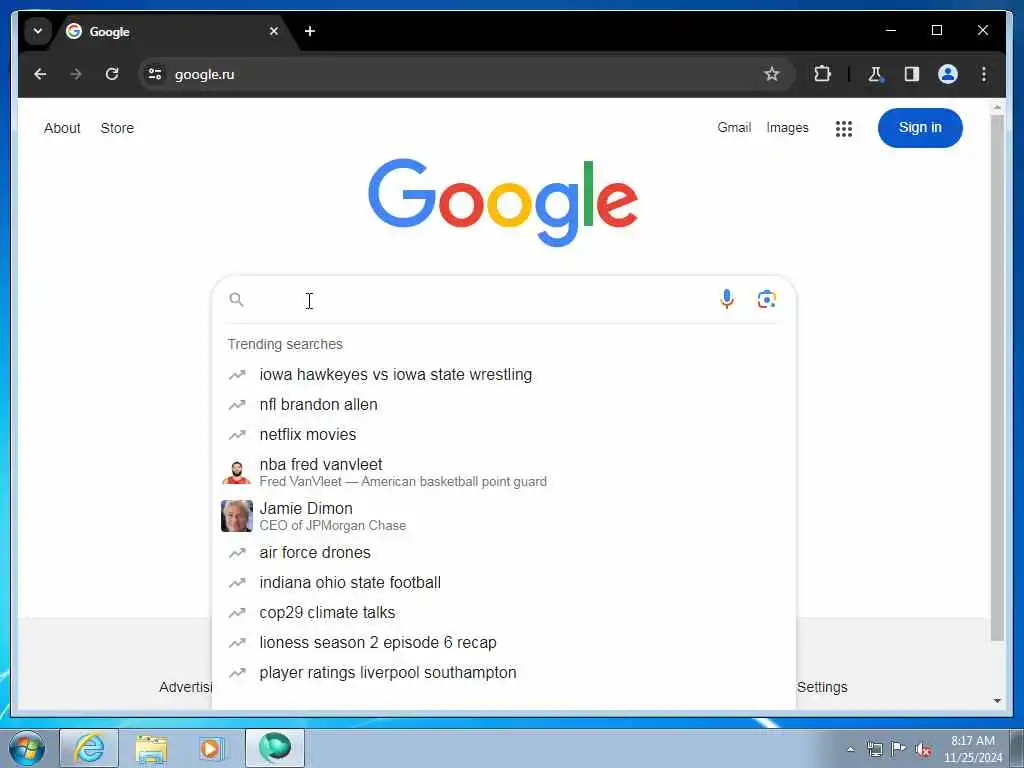
Task: Select suggestion netflix movies
Action: (x=504, y=435)
